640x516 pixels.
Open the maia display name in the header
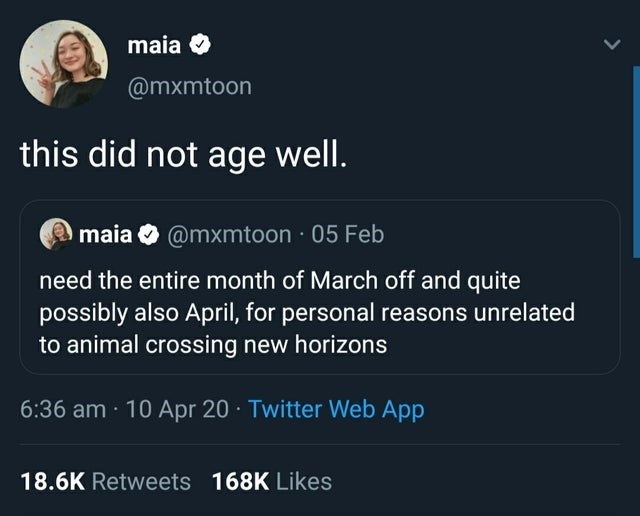[x=154, y=45]
